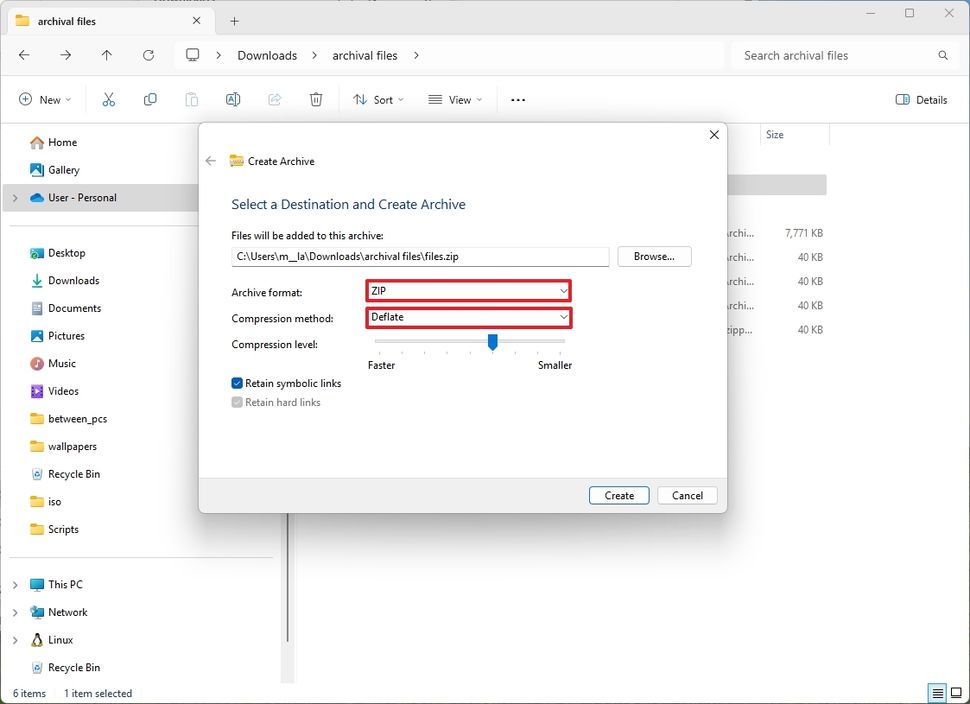Open the Archive format dropdown
970x704 pixels.
[468, 290]
